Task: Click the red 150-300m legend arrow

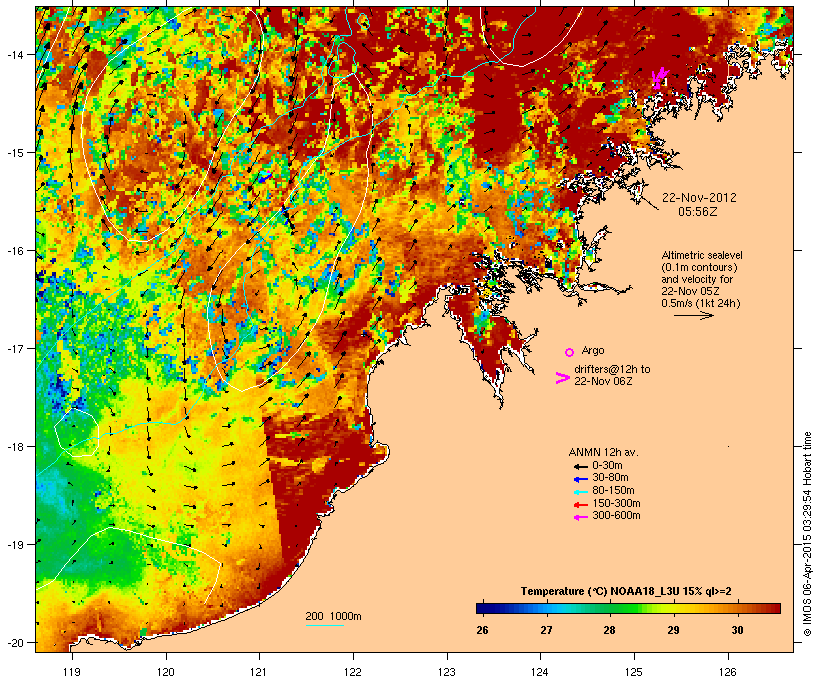Action: (580, 505)
